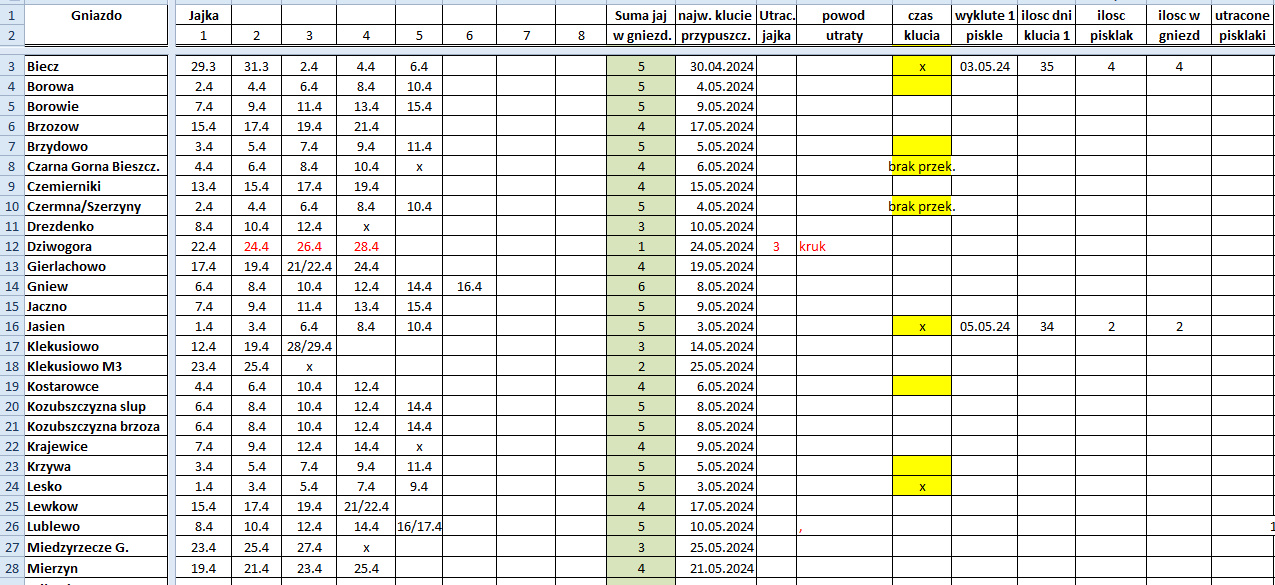Select the 29.3 first egg cell for Biecz
The width and height of the screenshot is (1275, 585).
[x=203, y=66]
